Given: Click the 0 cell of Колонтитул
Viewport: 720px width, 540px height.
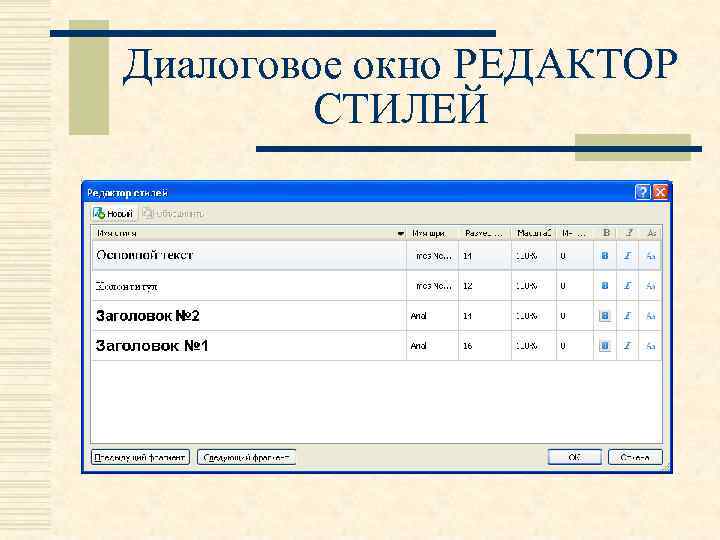Looking at the screenshot, I should point(575,286).
